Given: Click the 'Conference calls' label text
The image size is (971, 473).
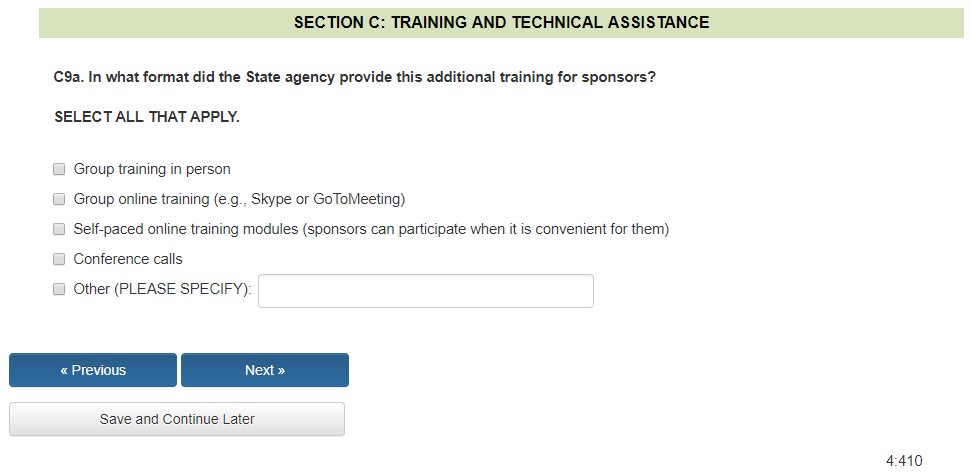Looking at the screenshot, I should click(x=128, y=259).
